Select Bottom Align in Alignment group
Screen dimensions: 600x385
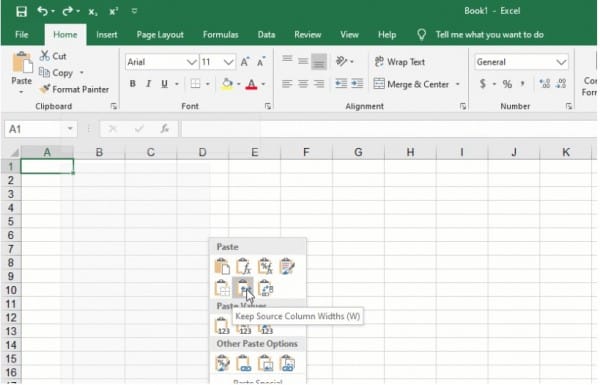pos(319,62)
